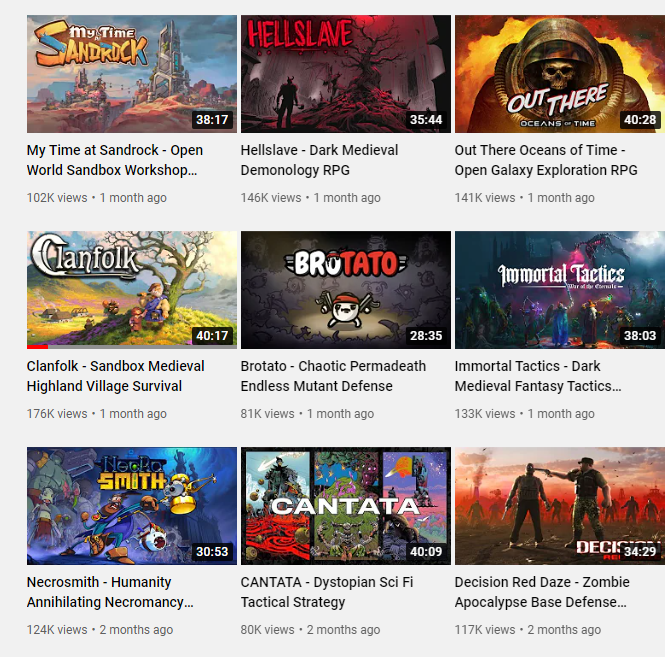The width and height of the screenshot is (665, 657).
Task: Click the title 'Immortal Tactics - Dark Medieval Fantasy Tactics'
Action: 538,376
